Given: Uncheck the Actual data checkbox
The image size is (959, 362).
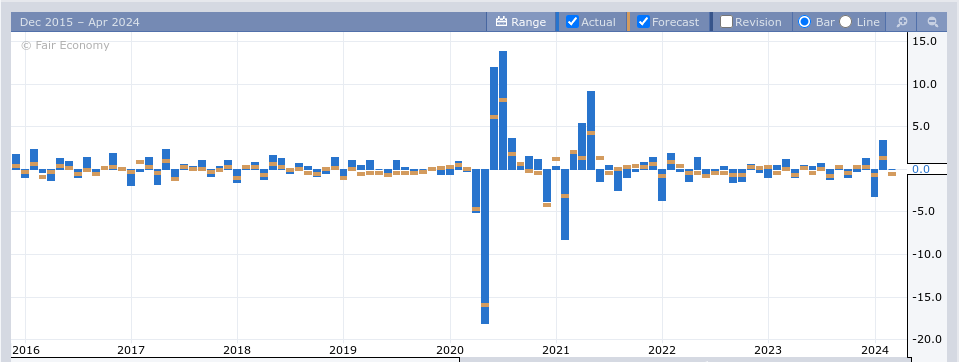Looking at the screenshot, I should (572, 22).
